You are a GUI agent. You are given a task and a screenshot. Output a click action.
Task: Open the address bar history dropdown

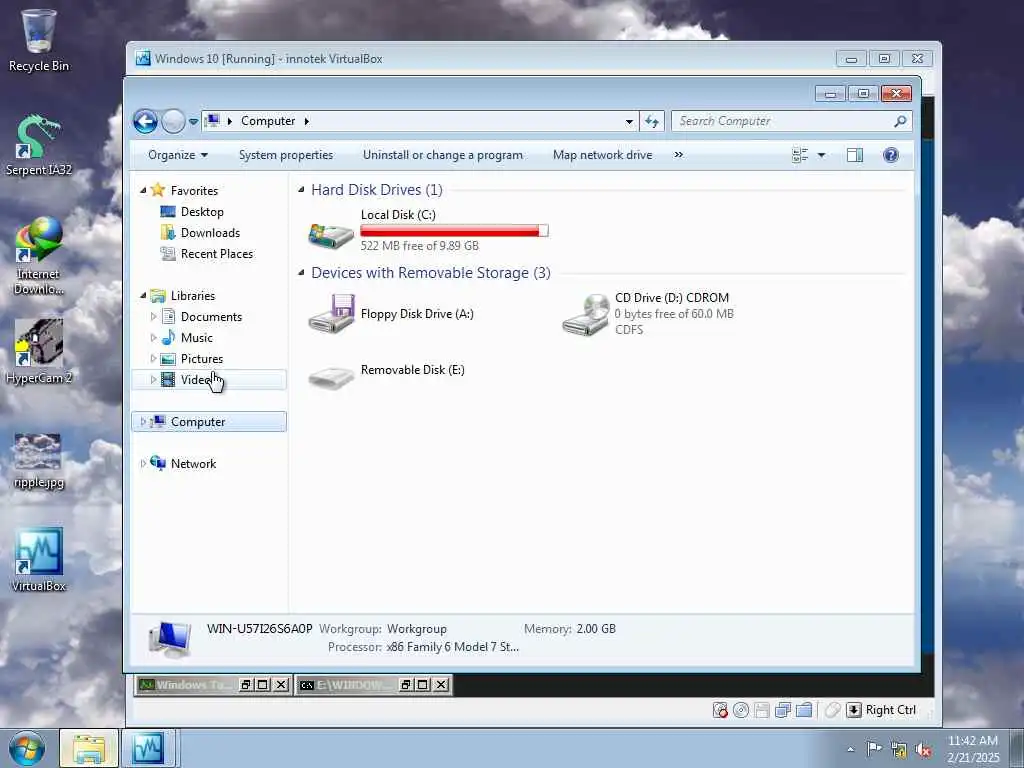point(629,121)
